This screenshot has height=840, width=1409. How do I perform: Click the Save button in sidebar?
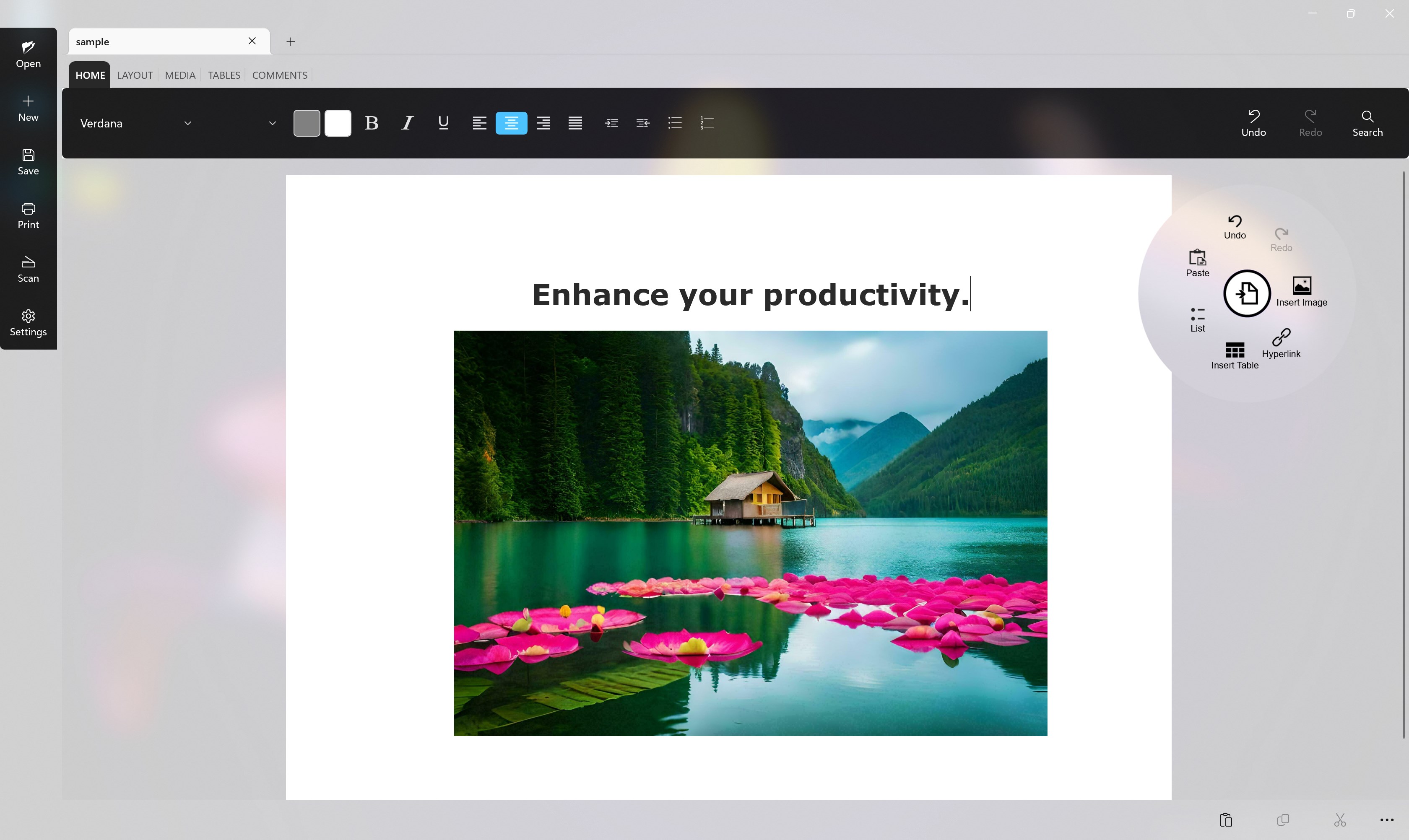click(x=29, y=162)
